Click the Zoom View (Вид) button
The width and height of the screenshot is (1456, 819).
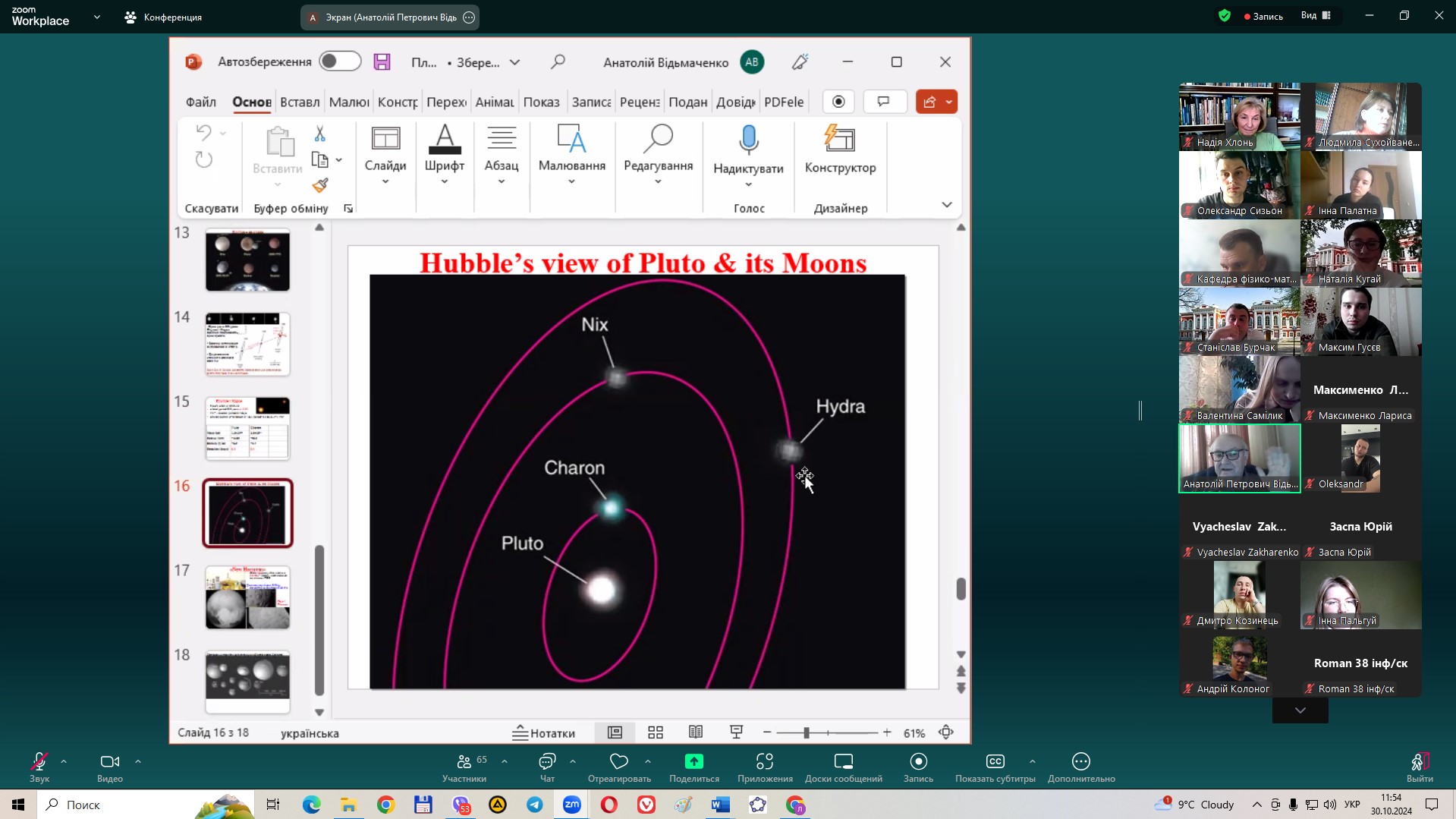1316,15
